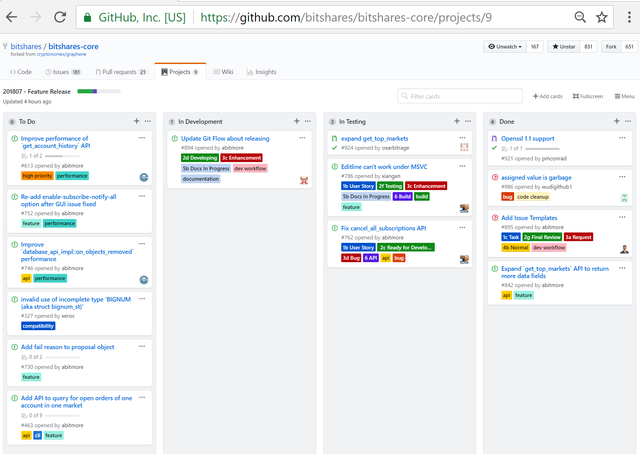Click assignee avatar on 'Add Issue Templates' card
Image resolution: width=640 pixels, height=454 pixels.
coord(624,249)
